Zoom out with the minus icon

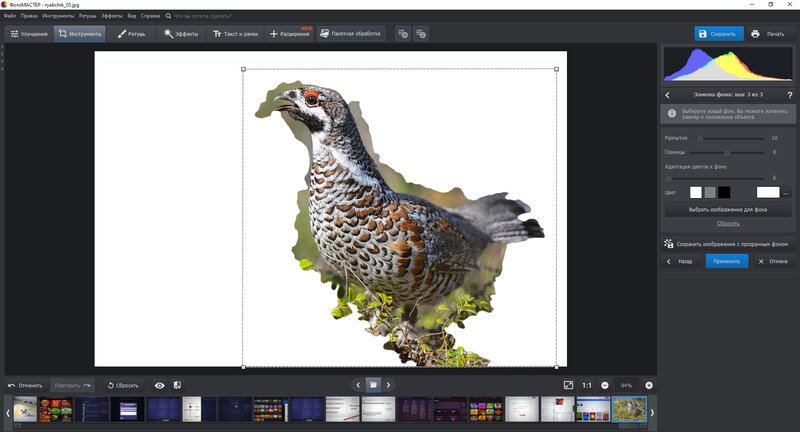605,386
